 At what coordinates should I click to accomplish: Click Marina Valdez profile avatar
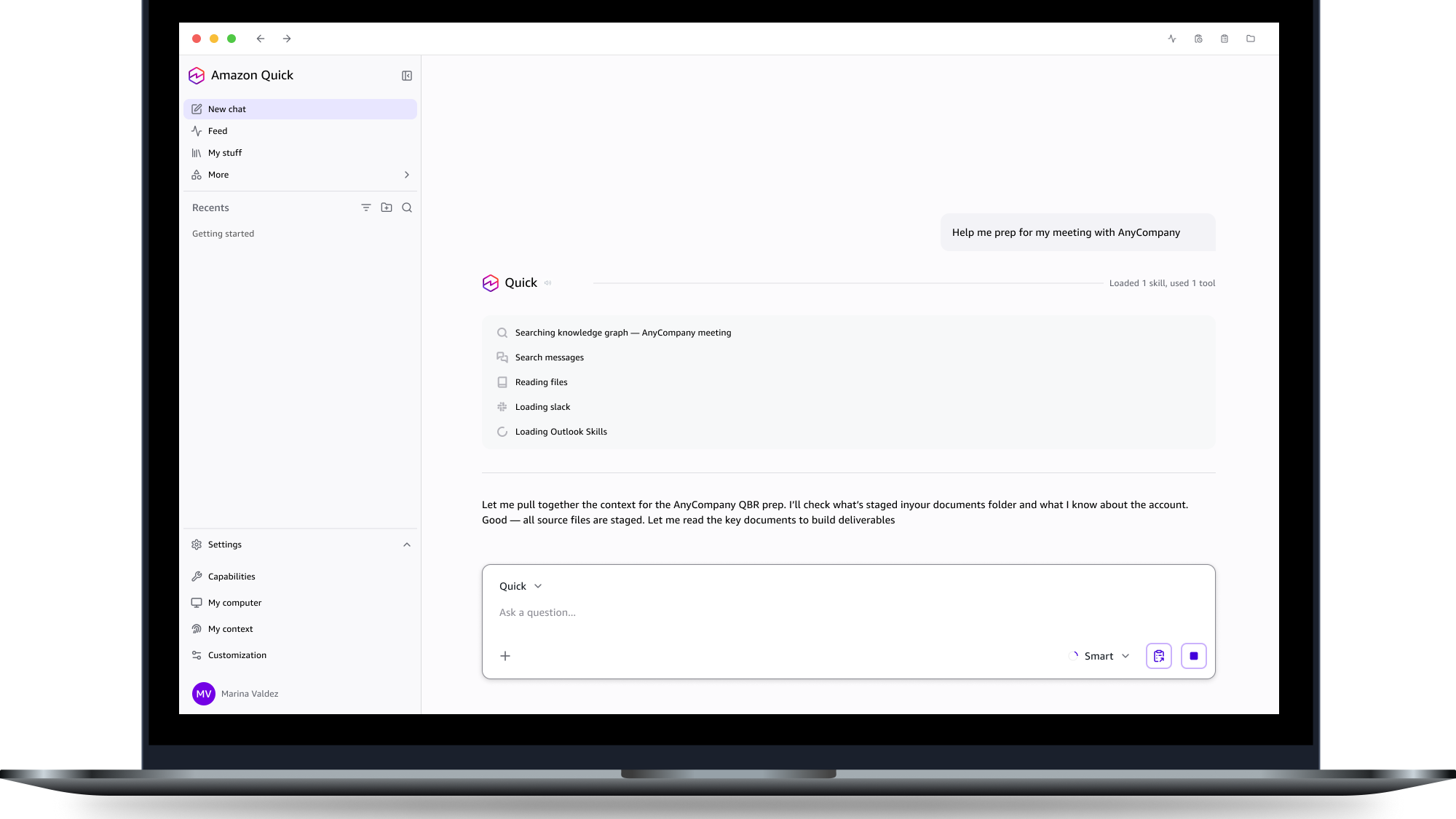(204, 693)
